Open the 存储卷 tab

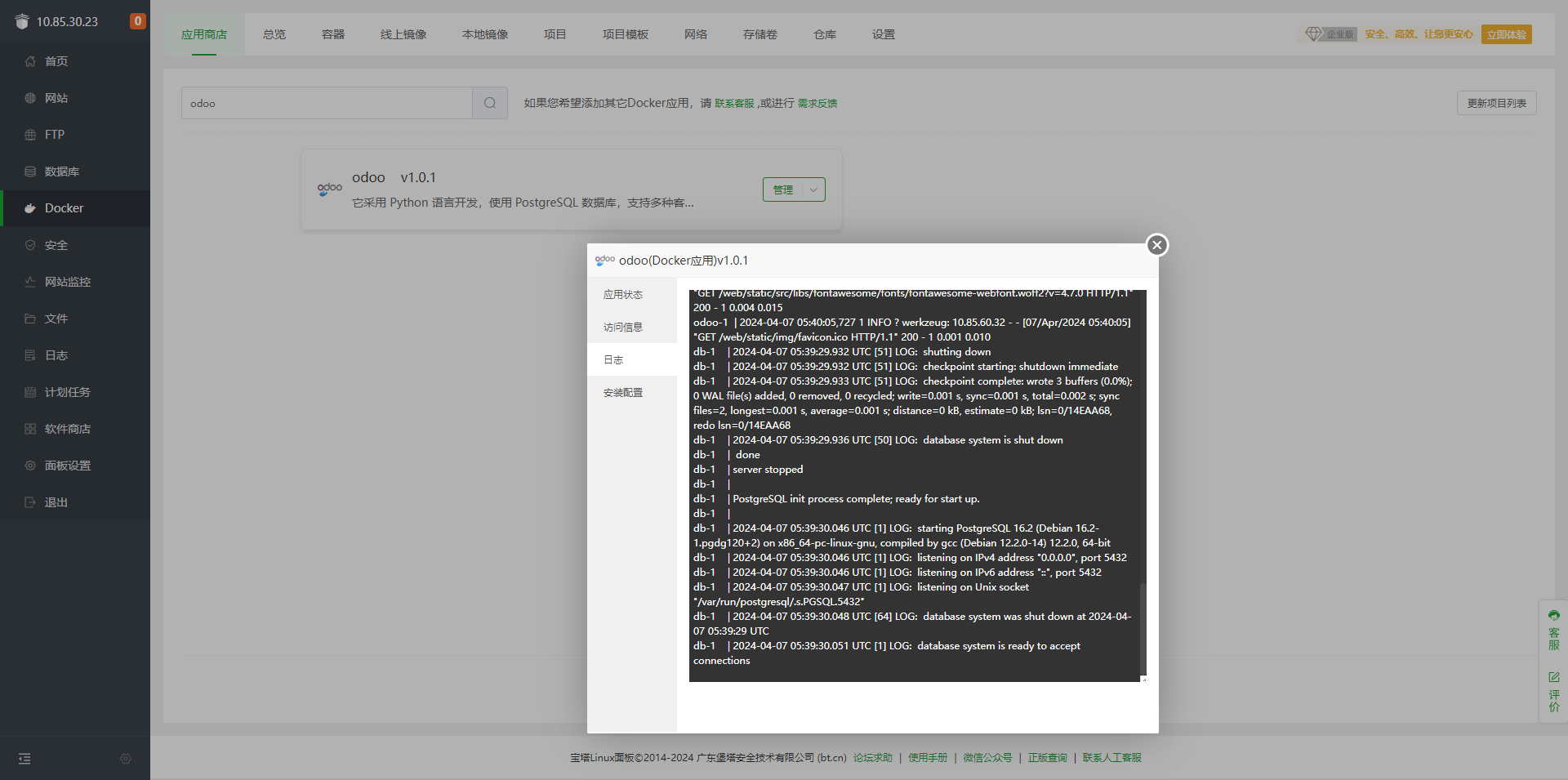coord(760,34)
